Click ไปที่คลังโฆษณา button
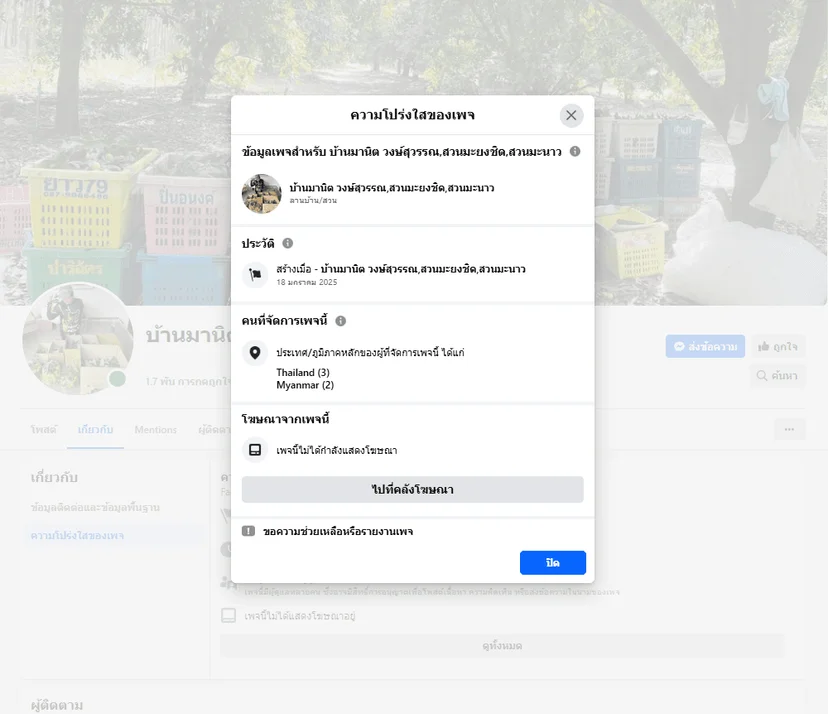 click(412, 490)
